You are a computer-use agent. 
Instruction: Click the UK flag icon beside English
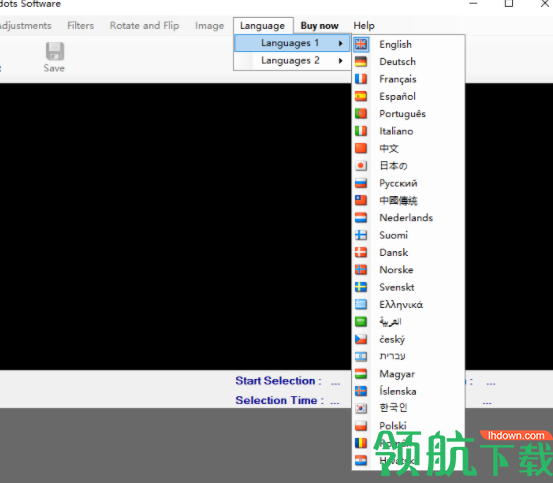coord(361,44)
